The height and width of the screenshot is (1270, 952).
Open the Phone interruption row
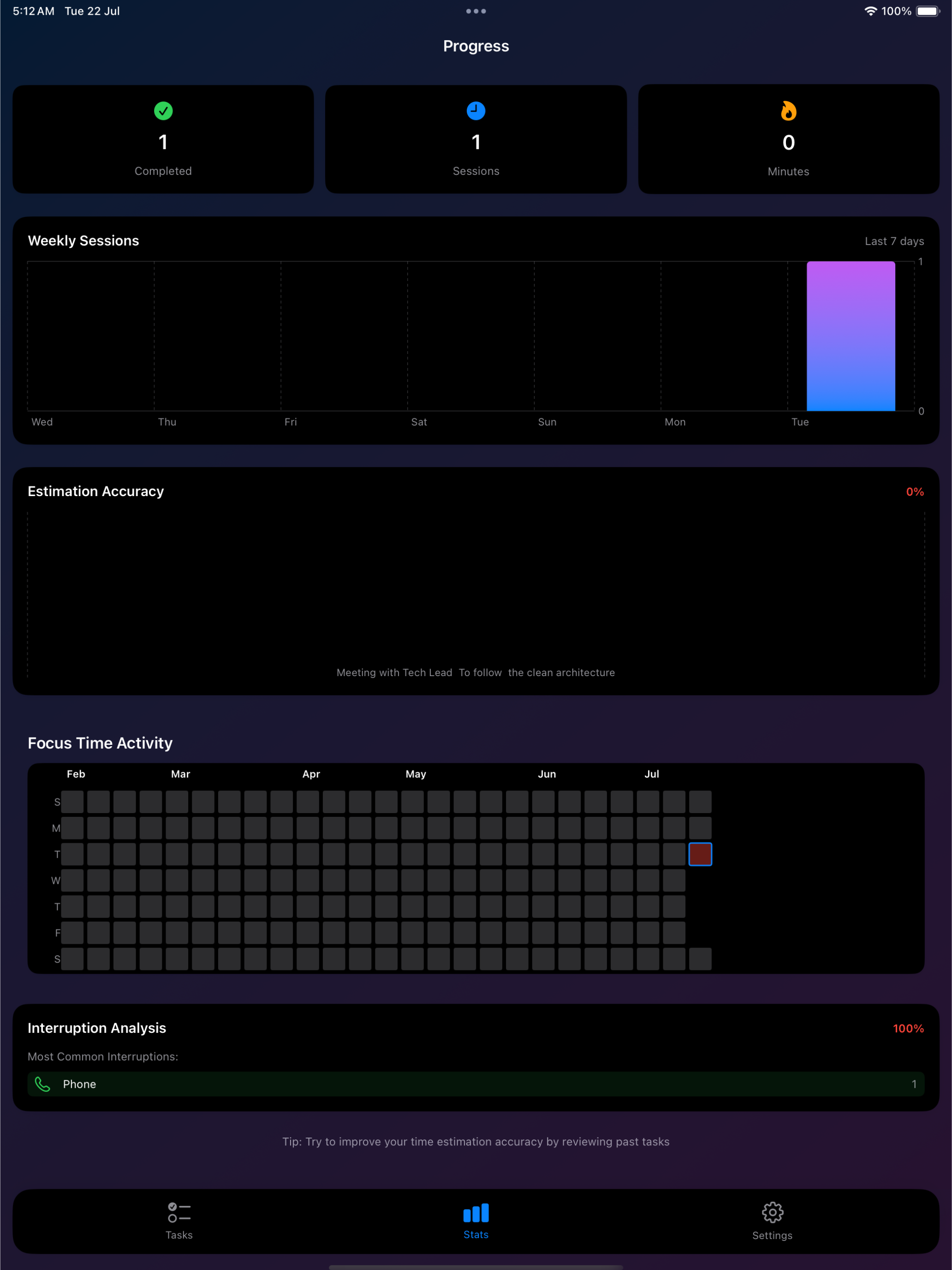click(x=476, y=1084)
